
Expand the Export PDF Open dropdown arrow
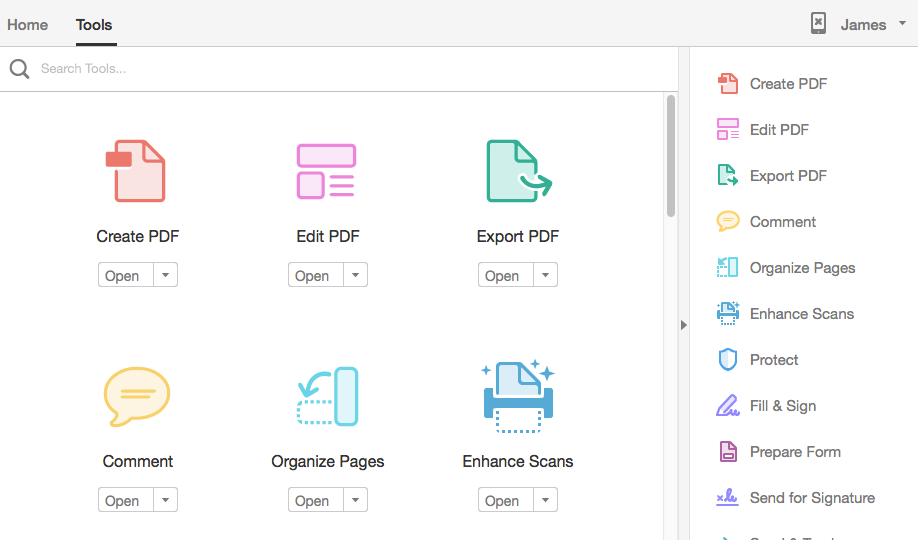click(546, 275)
